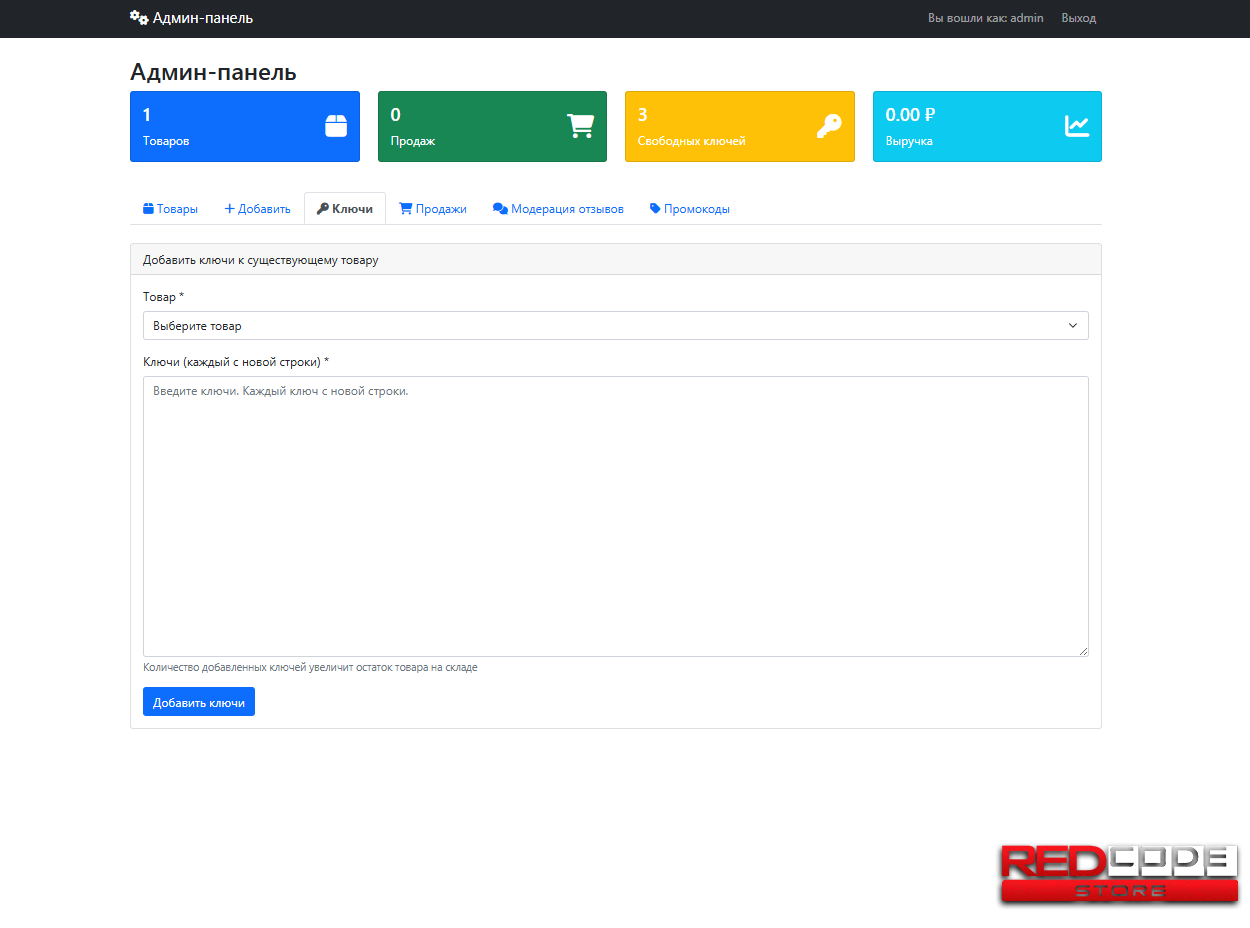
Task: Go to the Продажи tab
Action: click(x=433, y=209)
